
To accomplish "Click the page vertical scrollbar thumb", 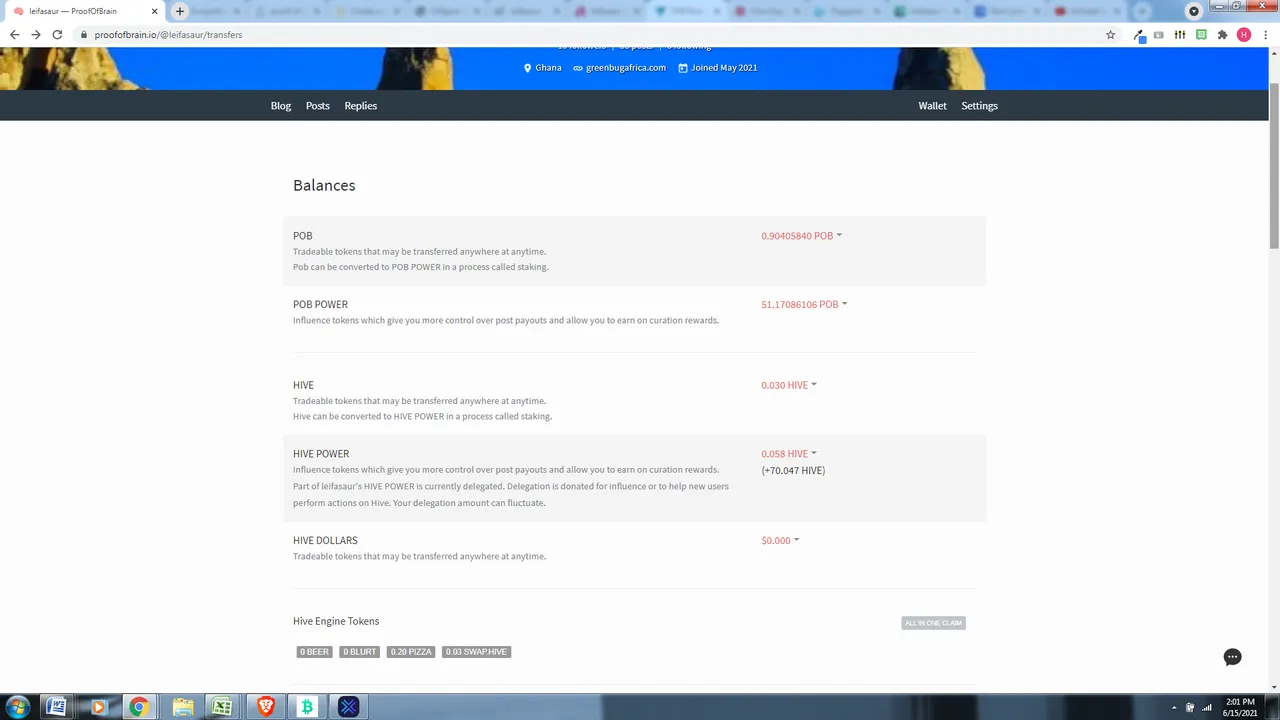I will pyautogui.click(x=1274, y=167).
